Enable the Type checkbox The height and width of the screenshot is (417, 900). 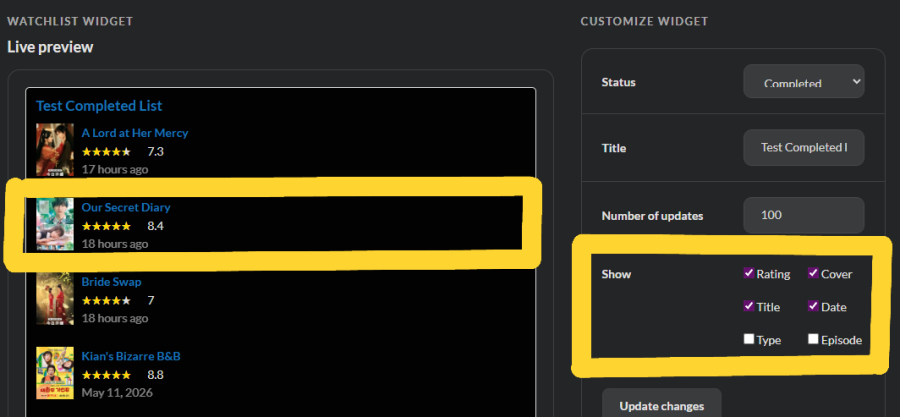click(x=748, y=339)
